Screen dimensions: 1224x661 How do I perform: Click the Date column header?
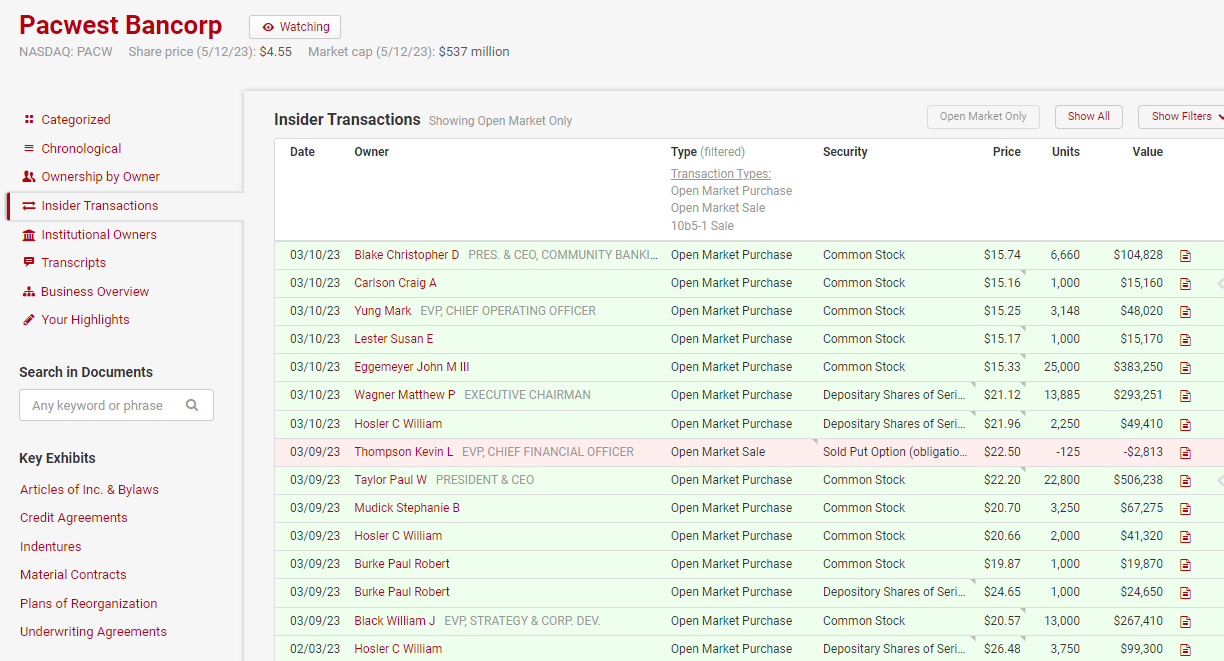(x=302, y=152)
